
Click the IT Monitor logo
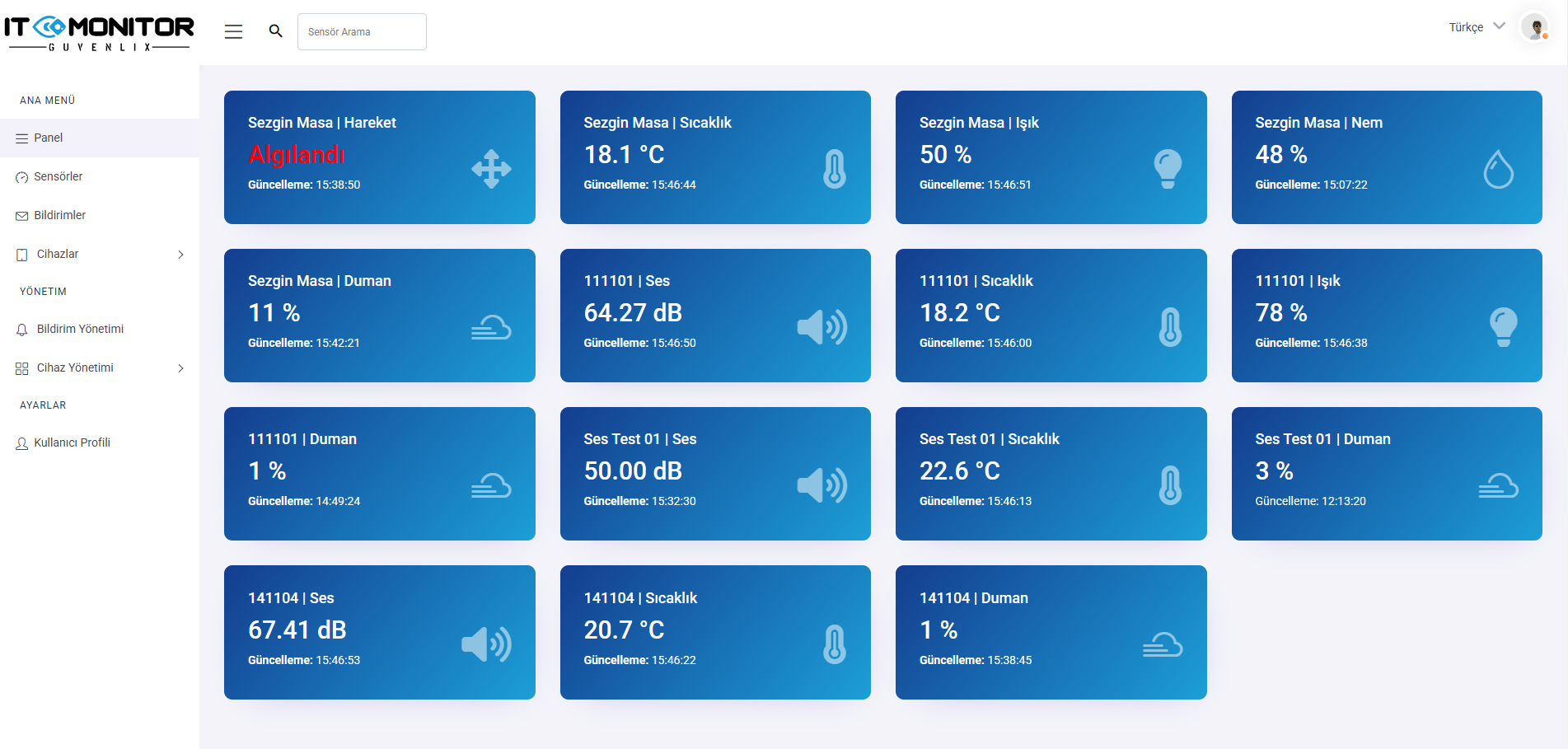[99, 33]
